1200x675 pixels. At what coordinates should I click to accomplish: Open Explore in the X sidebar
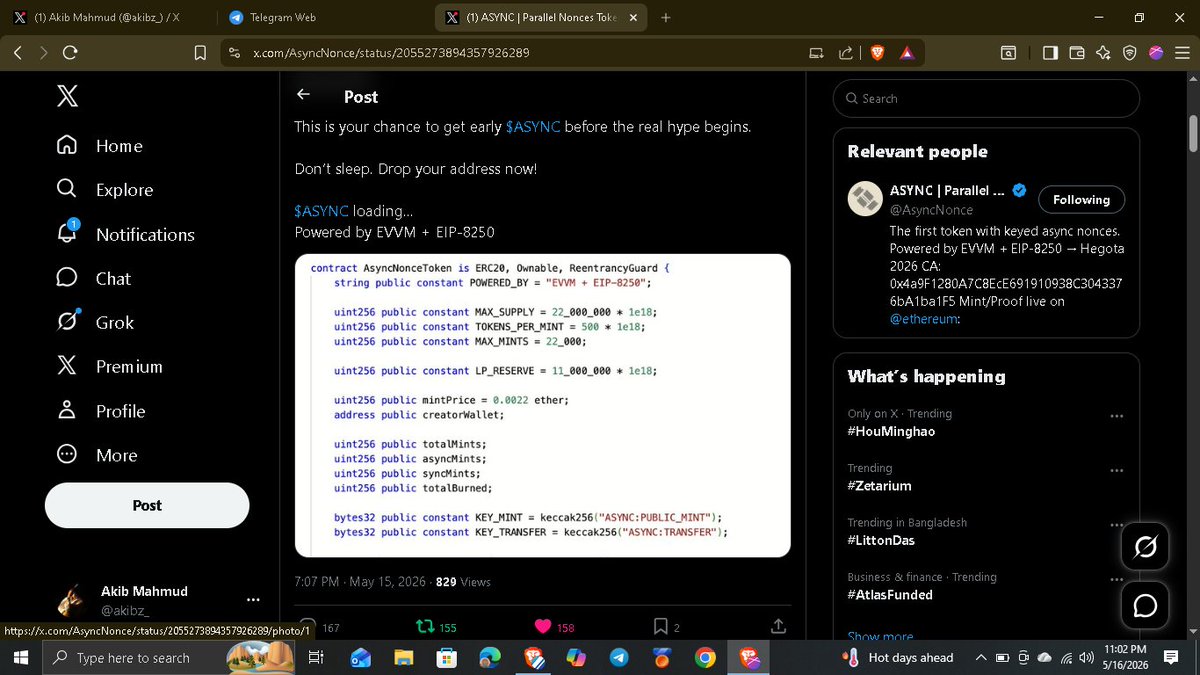click(x=105, y=190)
